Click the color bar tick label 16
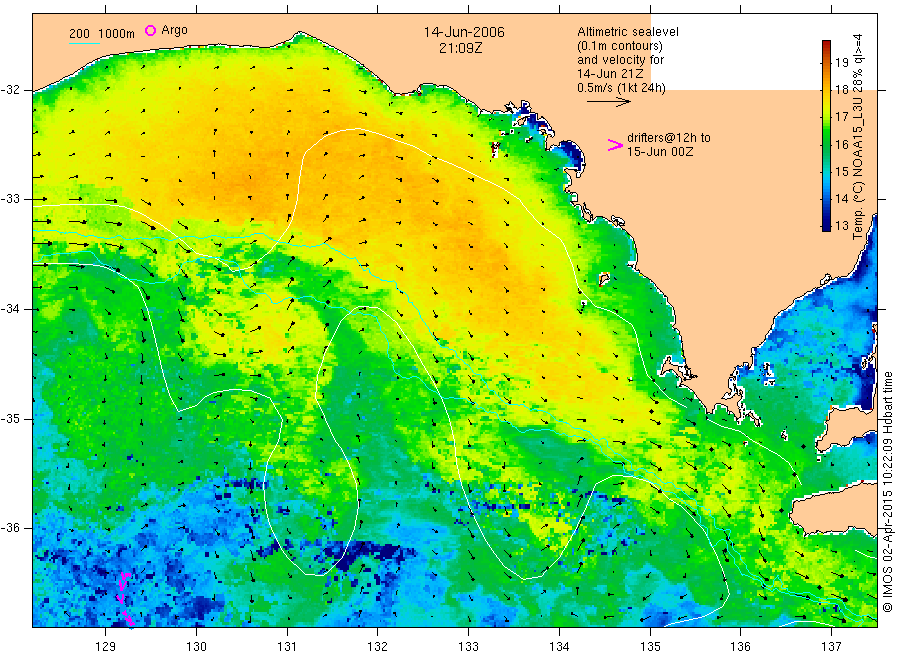 pyautogui.click(x=841, y=144)
